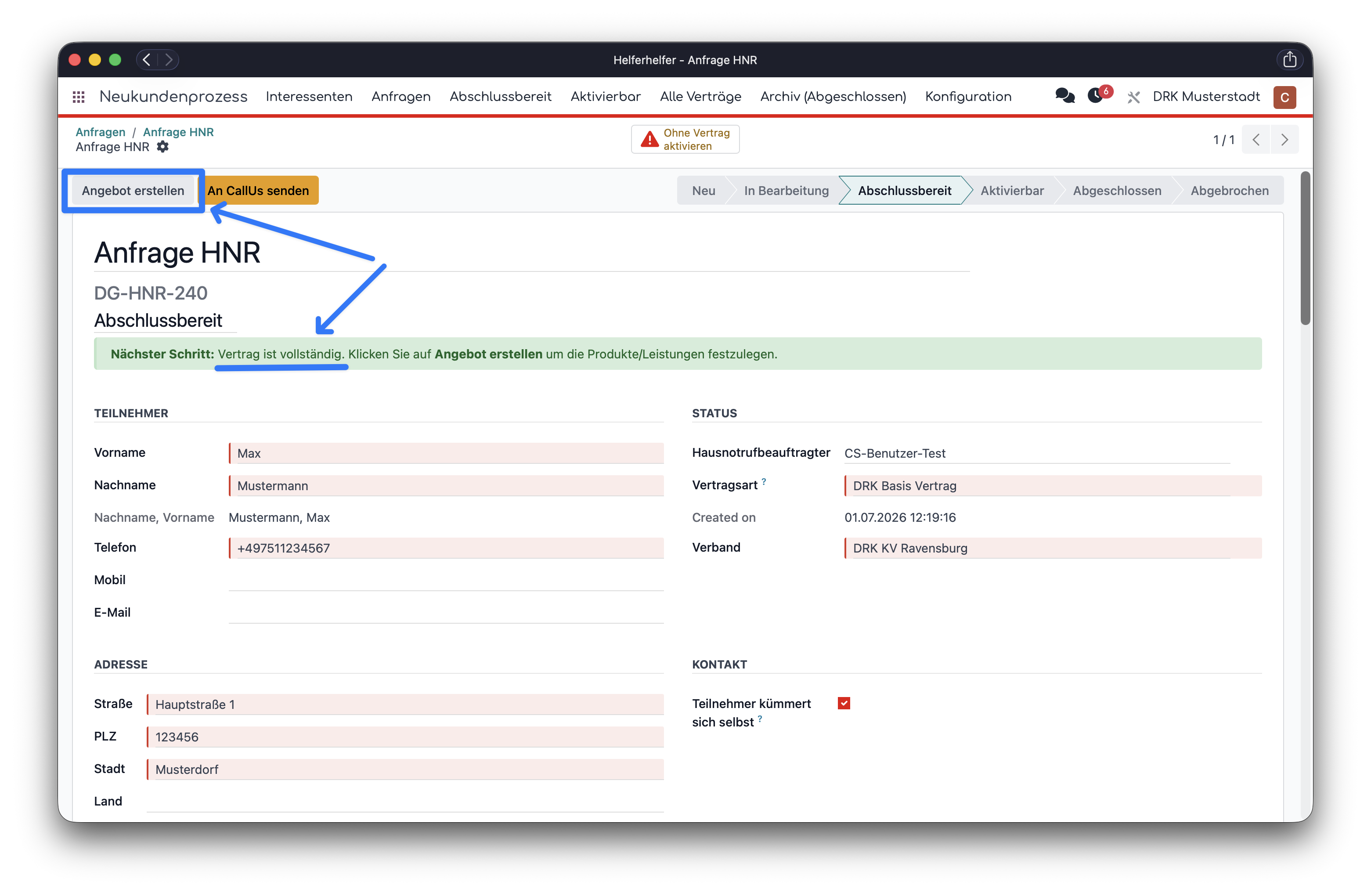Go to previous record with pager arrow
This screenshot has height=896, width=1371.
coord(1256,139)
